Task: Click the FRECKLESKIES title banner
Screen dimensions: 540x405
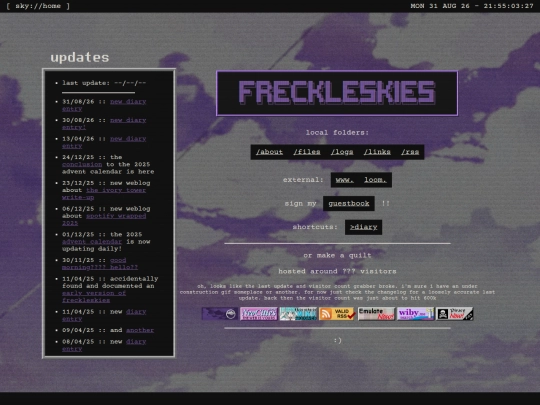Action: tap(337, 93)
